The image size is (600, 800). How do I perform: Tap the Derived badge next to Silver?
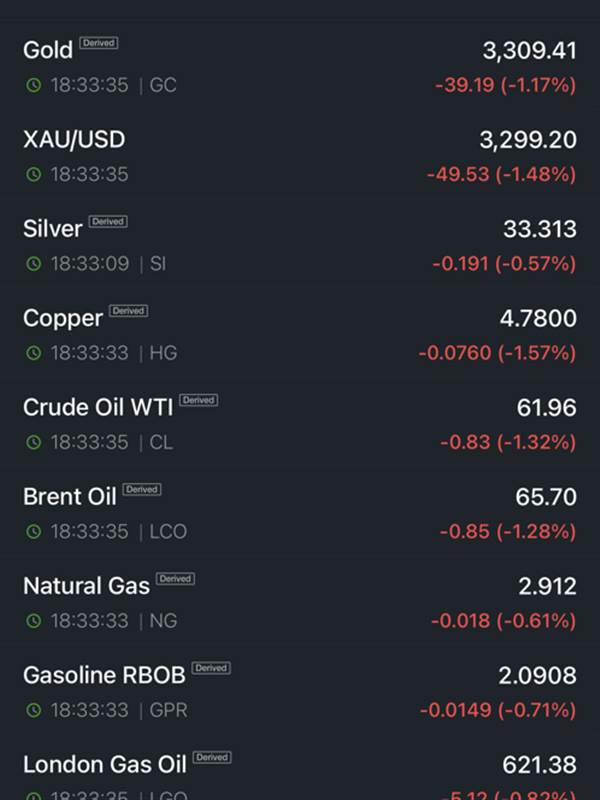click(108, 221)
